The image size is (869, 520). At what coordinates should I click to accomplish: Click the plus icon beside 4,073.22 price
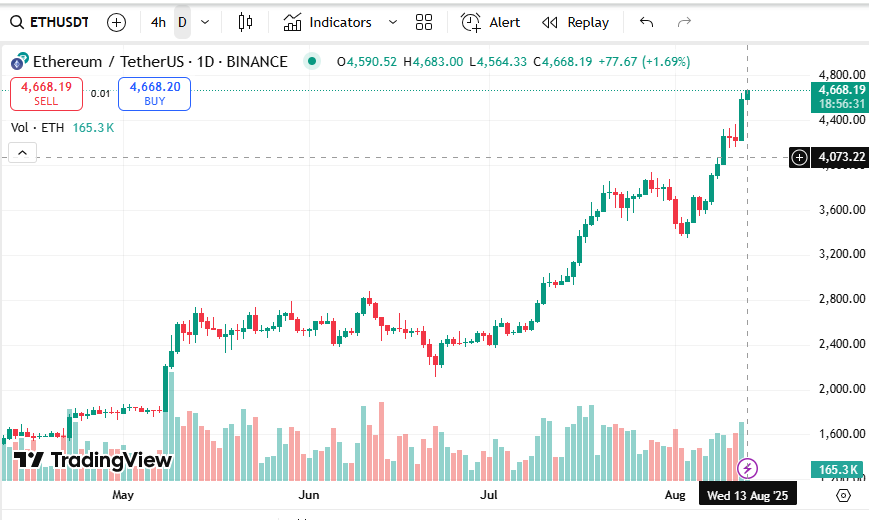(x=799, y=157)
